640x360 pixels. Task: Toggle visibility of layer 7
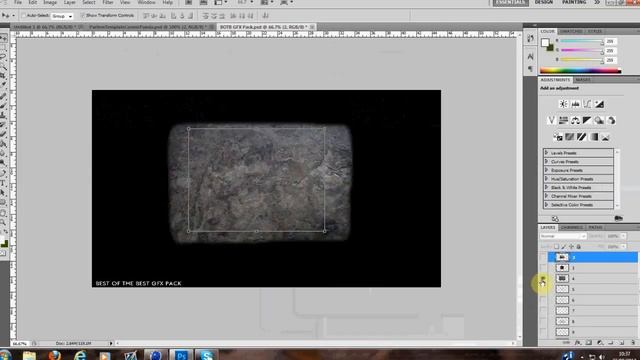543,311
